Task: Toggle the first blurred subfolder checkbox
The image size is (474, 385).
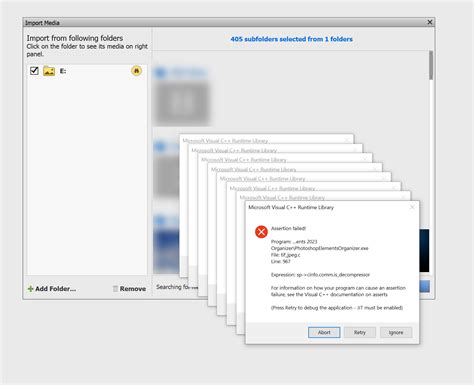Action: (160, 72)
